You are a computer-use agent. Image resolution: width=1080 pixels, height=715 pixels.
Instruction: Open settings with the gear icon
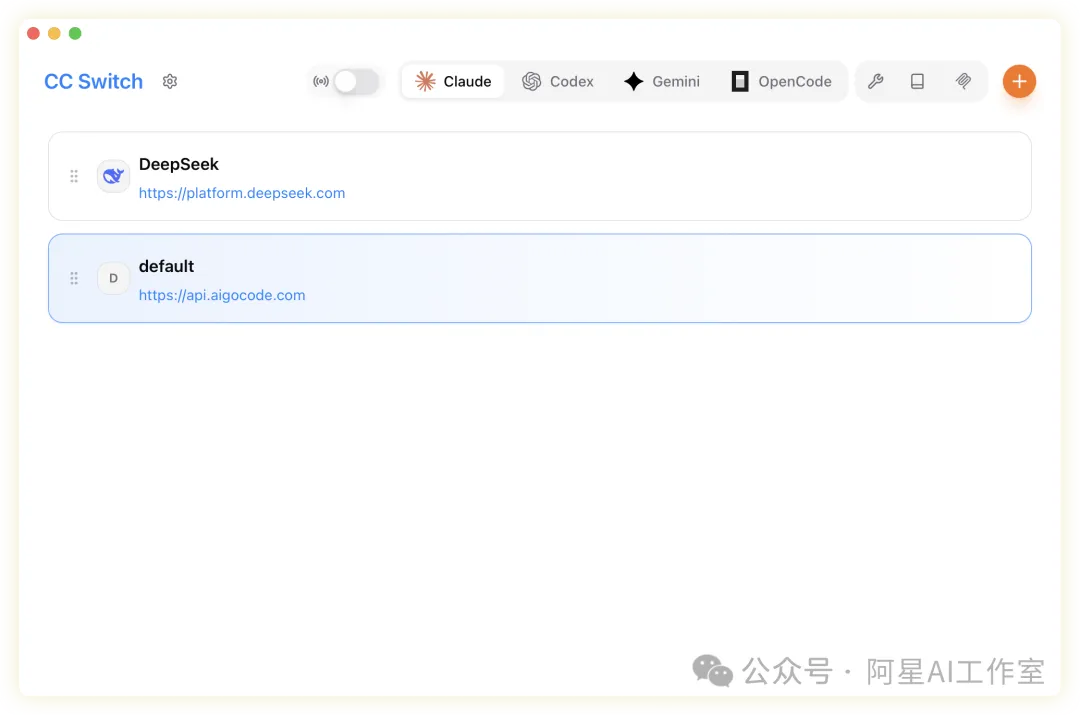coord(170,82)
